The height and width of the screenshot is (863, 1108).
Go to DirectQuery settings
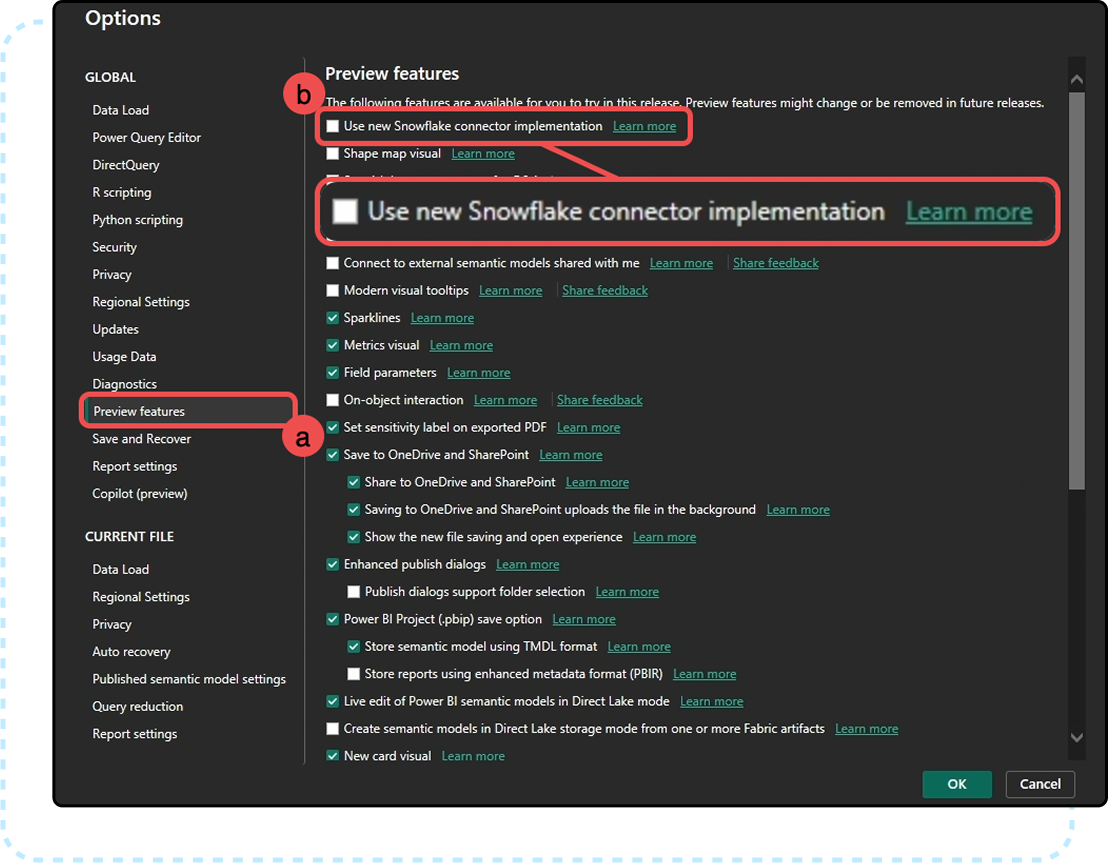[126, 165]
